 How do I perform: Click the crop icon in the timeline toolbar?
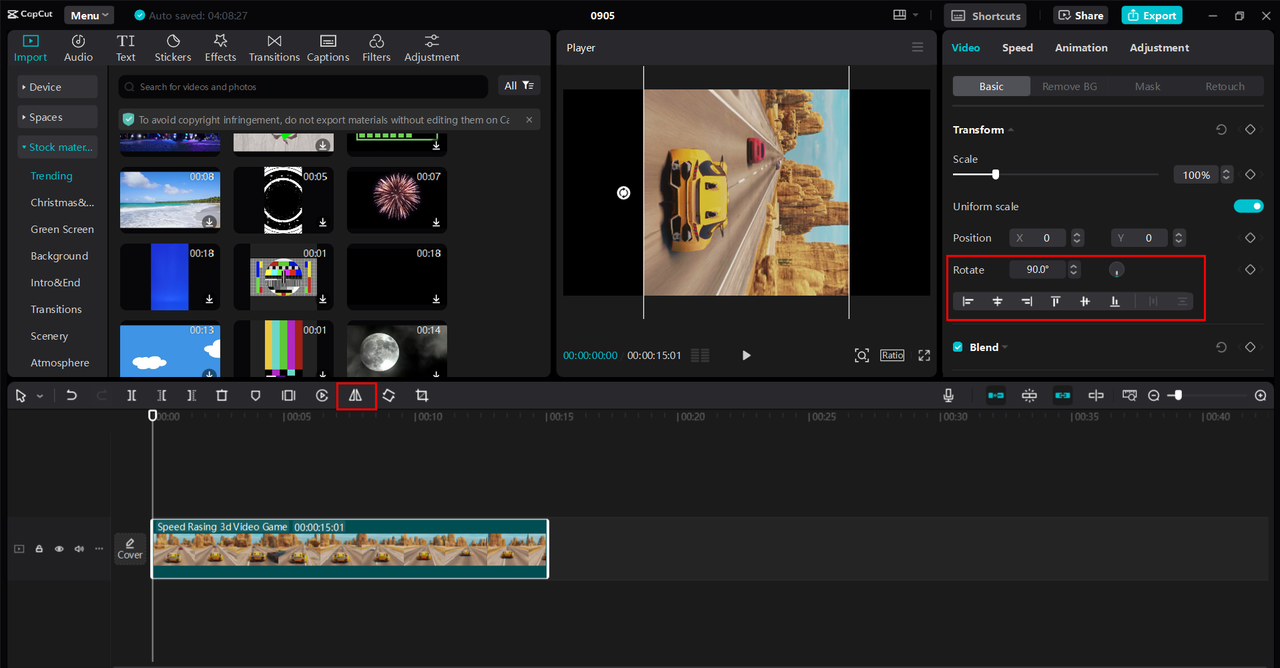click(422, 396)
